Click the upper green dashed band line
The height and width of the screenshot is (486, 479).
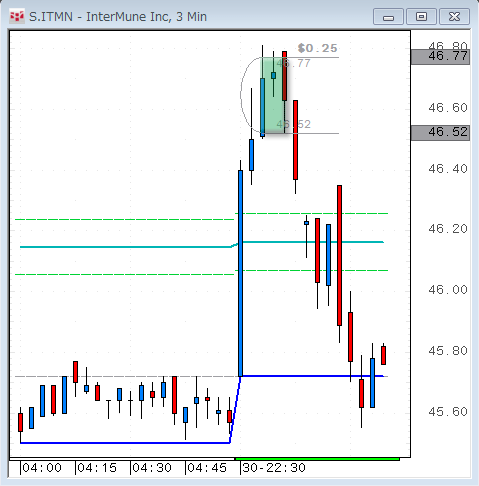click(125, 219)
